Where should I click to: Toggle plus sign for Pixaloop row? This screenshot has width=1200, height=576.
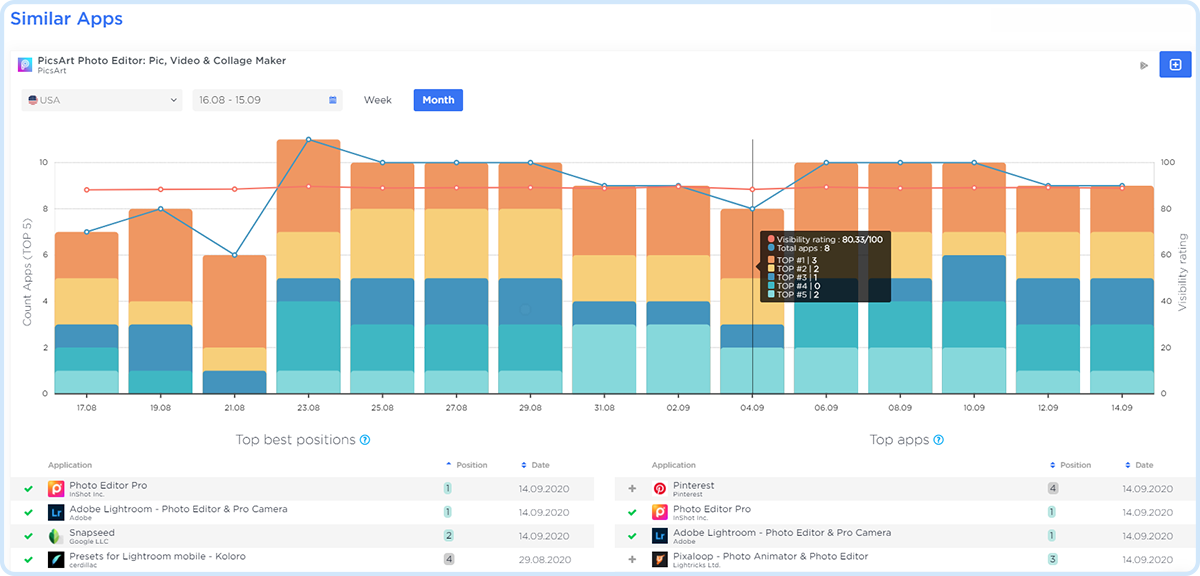[632, 560]
